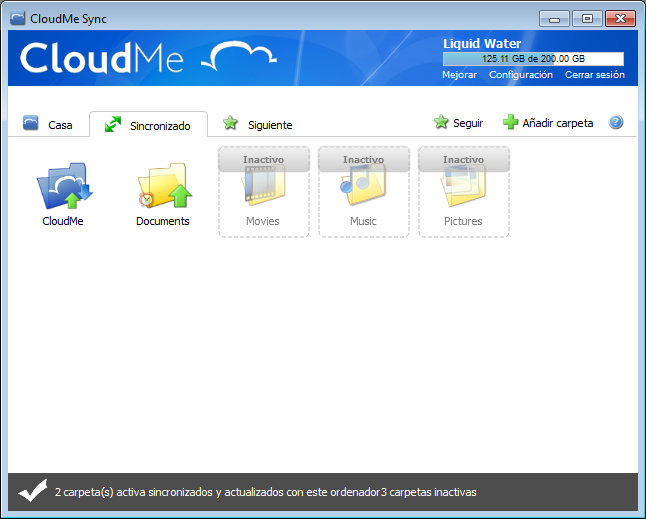Click the CloudMe folder name label

coord(63,221)
